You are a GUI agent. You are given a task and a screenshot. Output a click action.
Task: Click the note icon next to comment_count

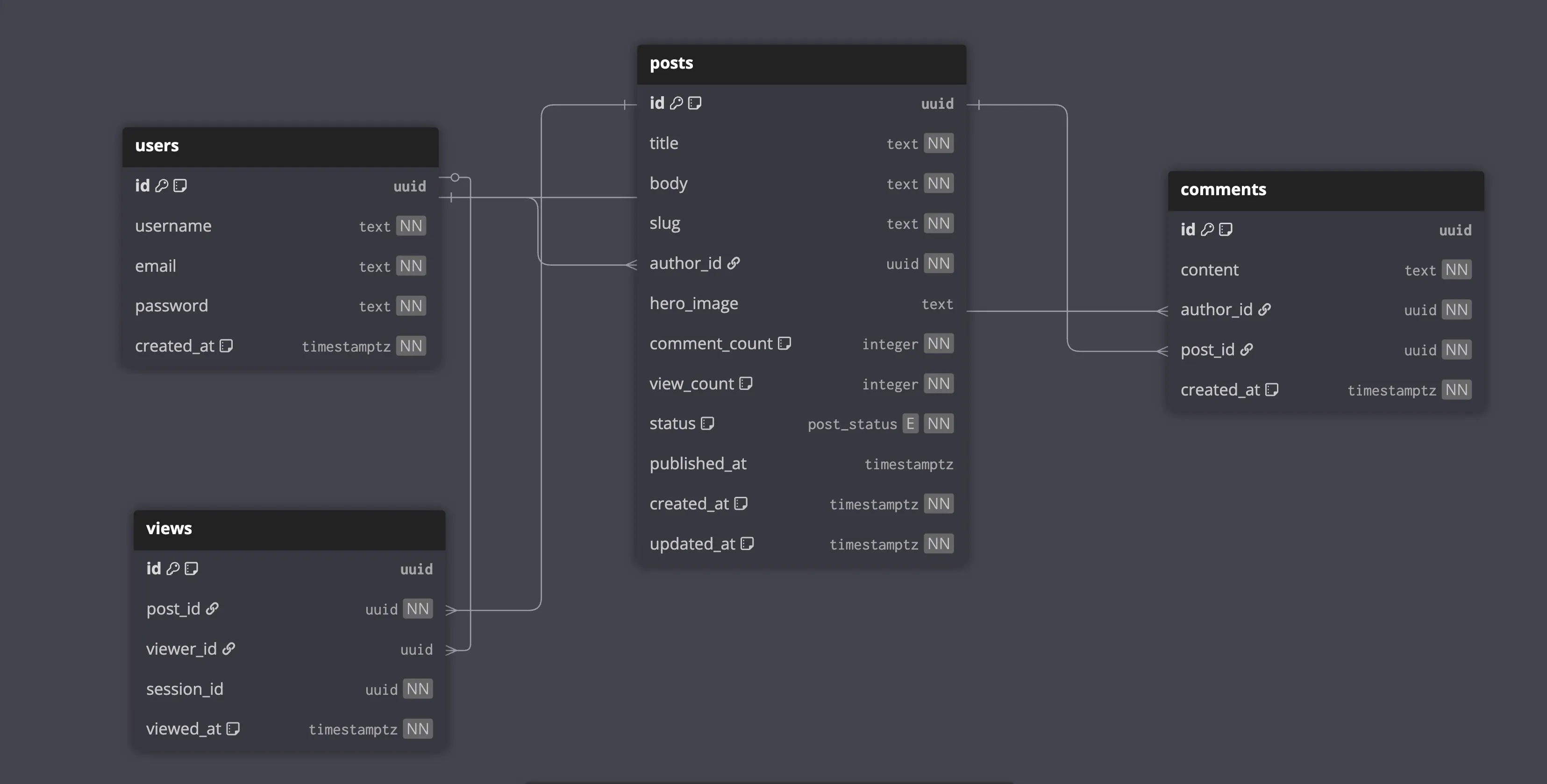click(784, 343)
